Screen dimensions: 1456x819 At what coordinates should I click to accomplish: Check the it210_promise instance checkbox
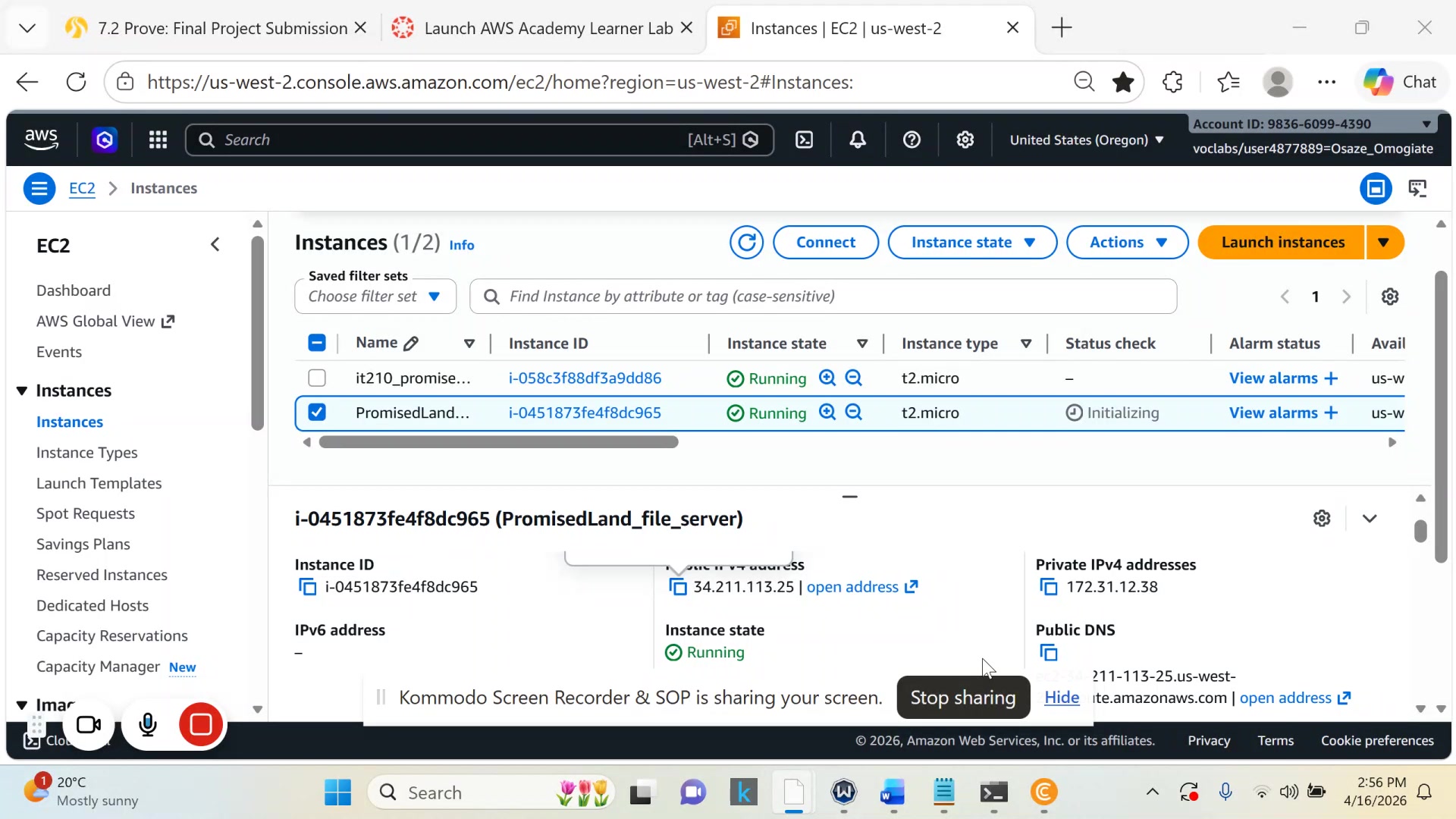(317, 378)
